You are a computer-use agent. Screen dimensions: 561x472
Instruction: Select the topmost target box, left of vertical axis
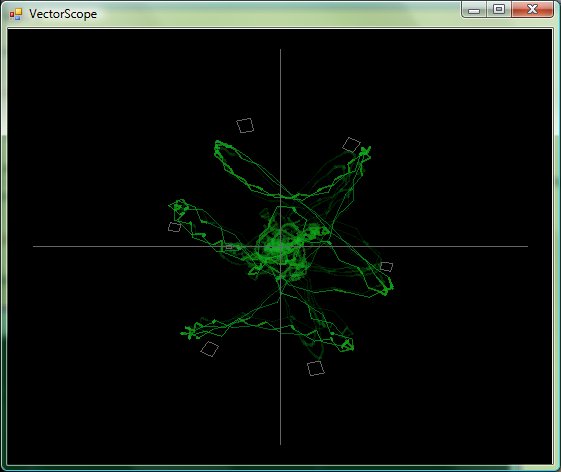tap(245, 126)
